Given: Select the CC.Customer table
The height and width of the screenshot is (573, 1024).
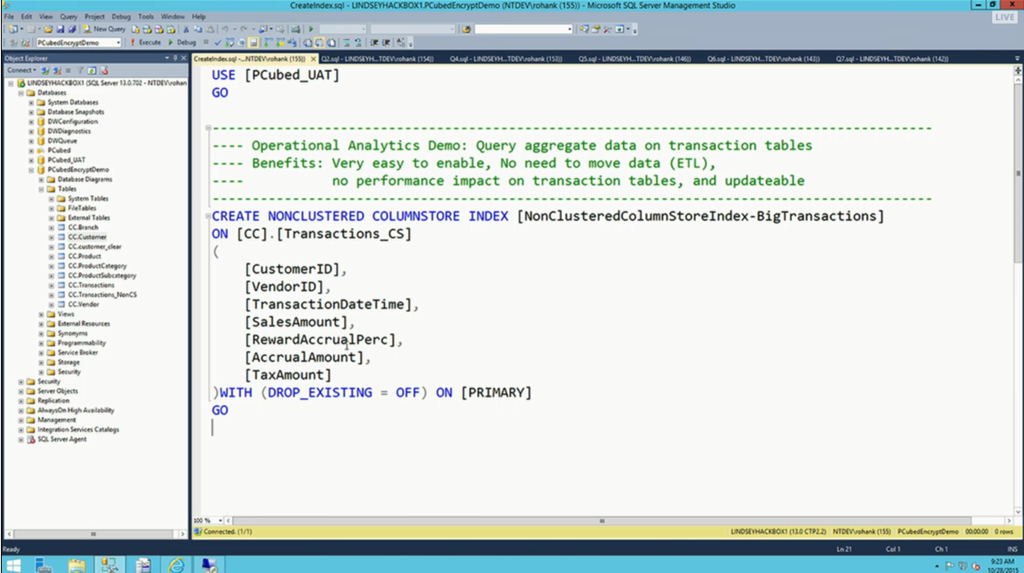Looking at the screenshot, I should [x=87, y=237].
